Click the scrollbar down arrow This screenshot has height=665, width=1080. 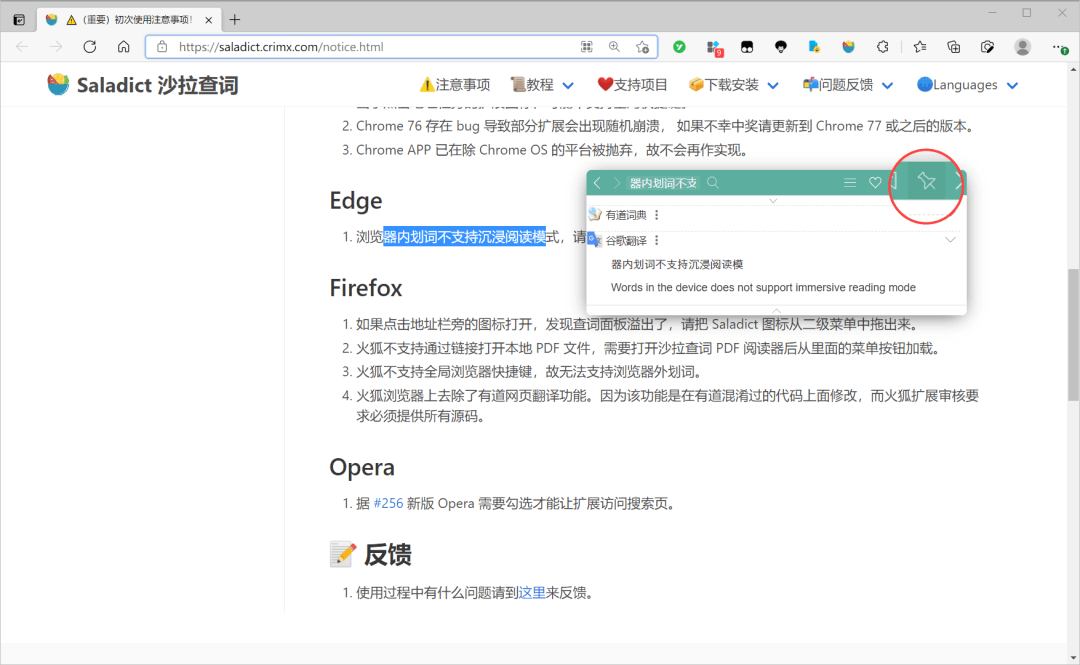pos(1073,657)
